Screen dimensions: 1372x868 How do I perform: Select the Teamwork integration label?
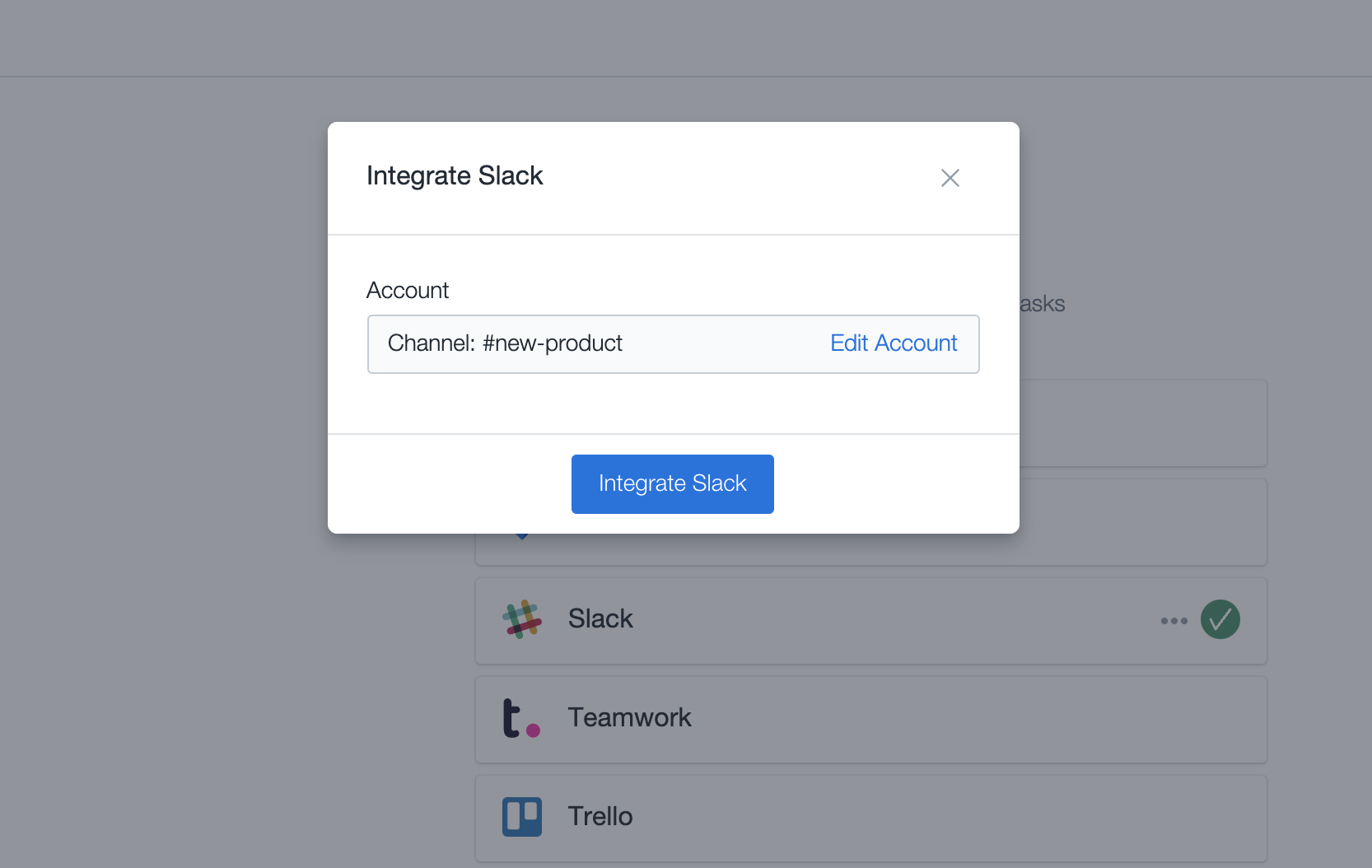pyautogui.click(x=629, y=717)
